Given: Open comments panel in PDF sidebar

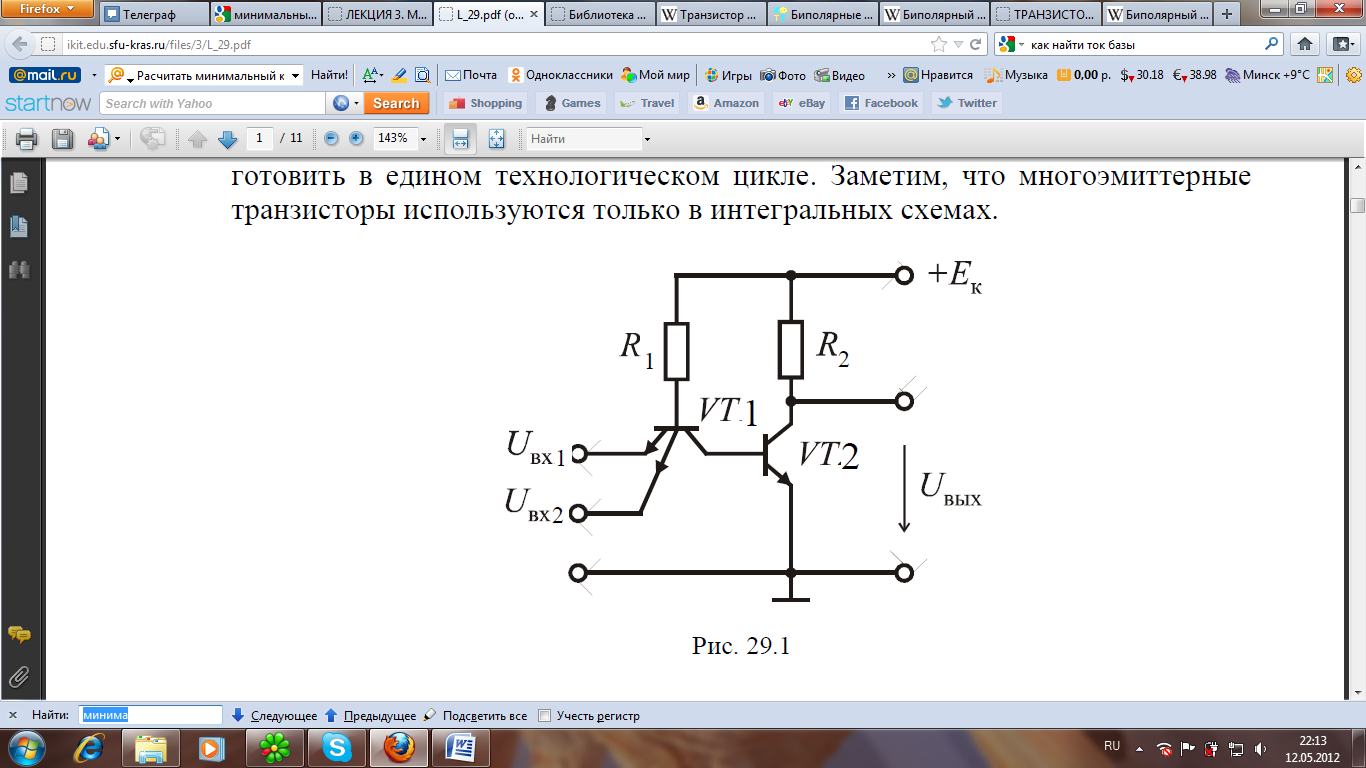Looking at the screenshot, I should [x=19, y=634].
